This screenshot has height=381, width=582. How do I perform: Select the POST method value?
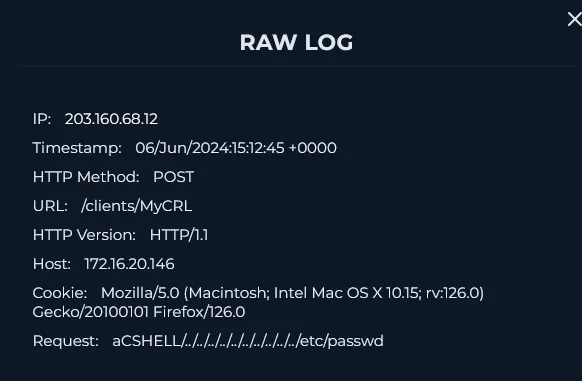[x=173, y=177]
